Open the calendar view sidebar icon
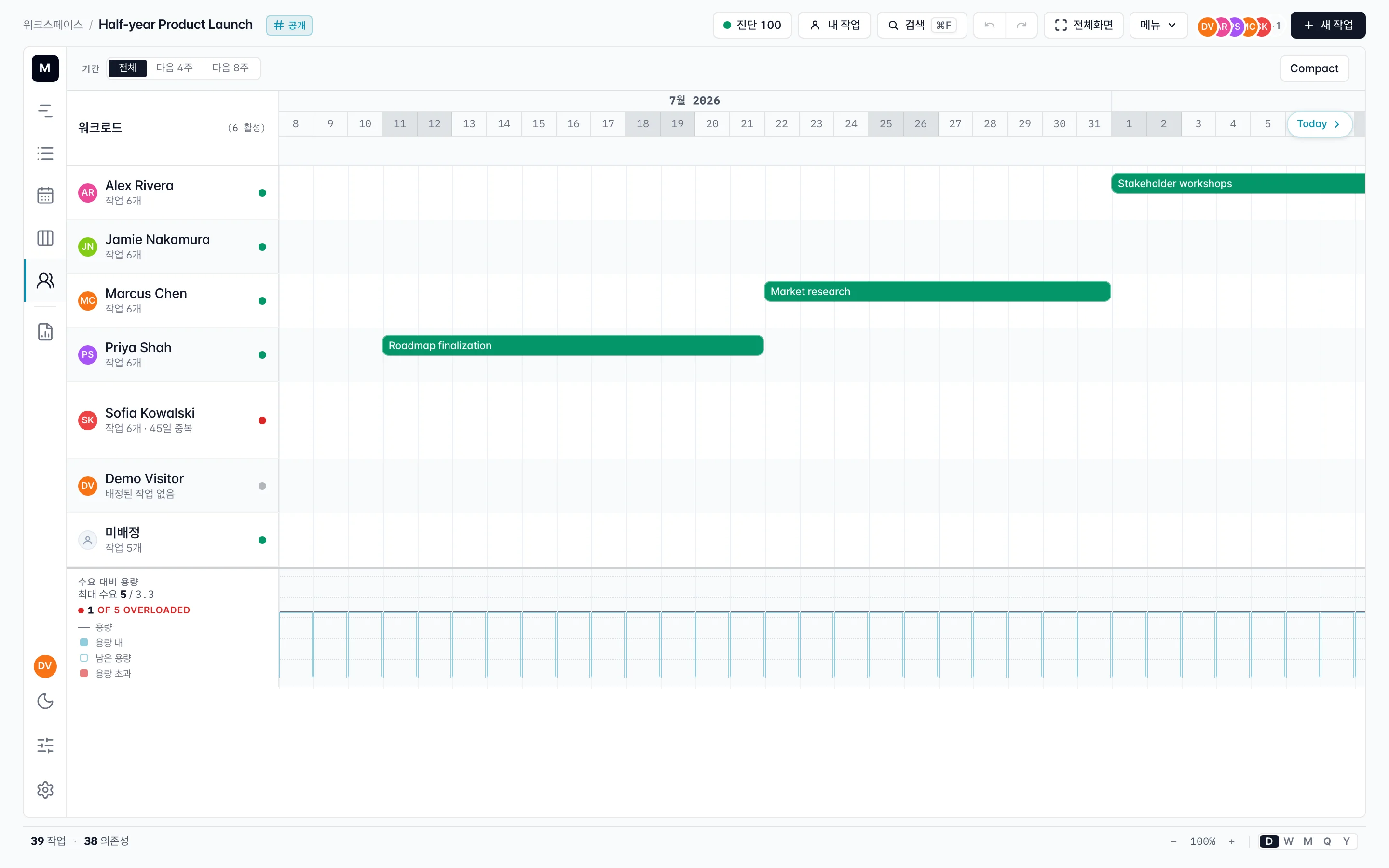Screen dimensions: 1389x868 tap(45, 196)
